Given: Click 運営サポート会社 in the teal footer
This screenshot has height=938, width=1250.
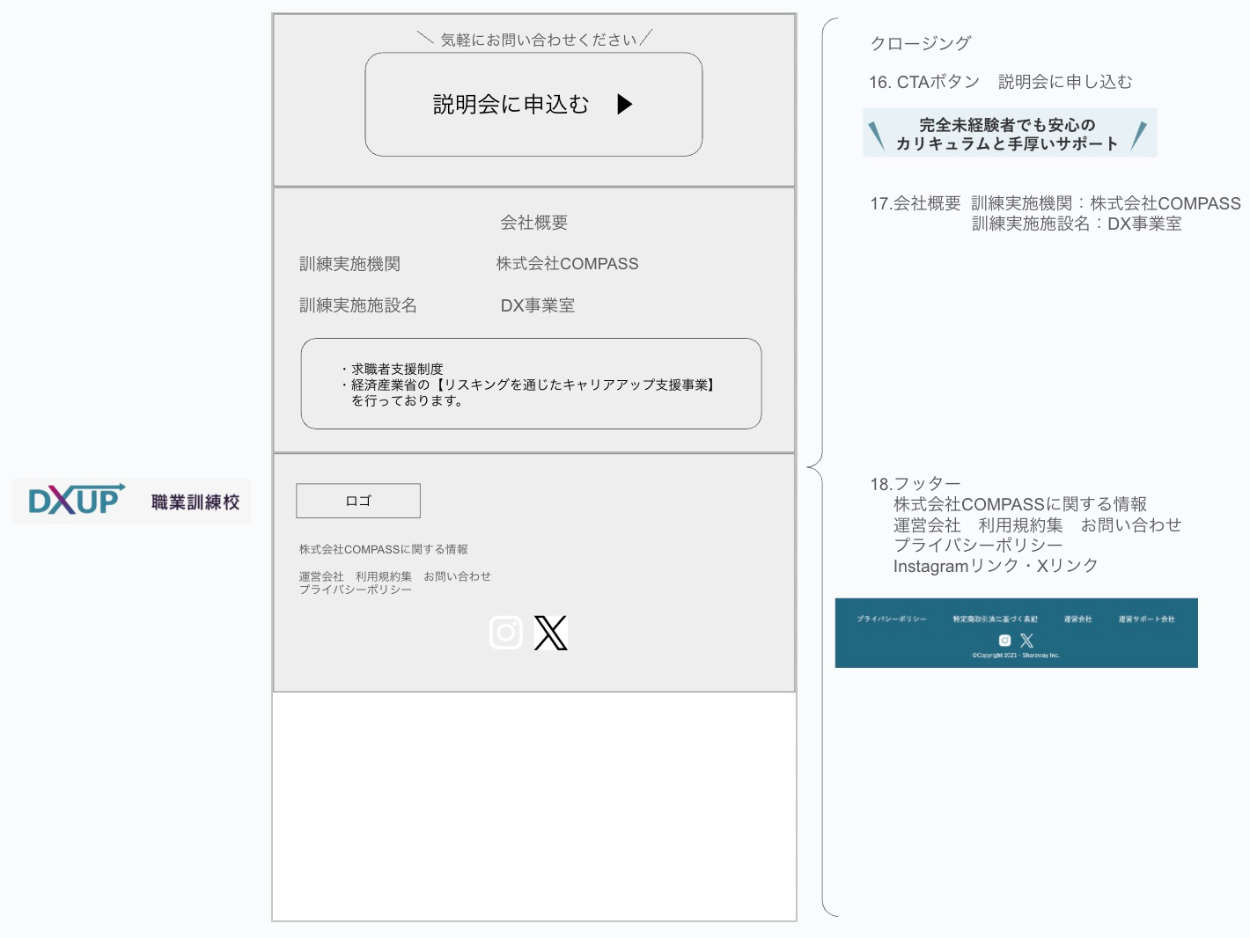Looking at the screenshot, I should (1146, 620).
